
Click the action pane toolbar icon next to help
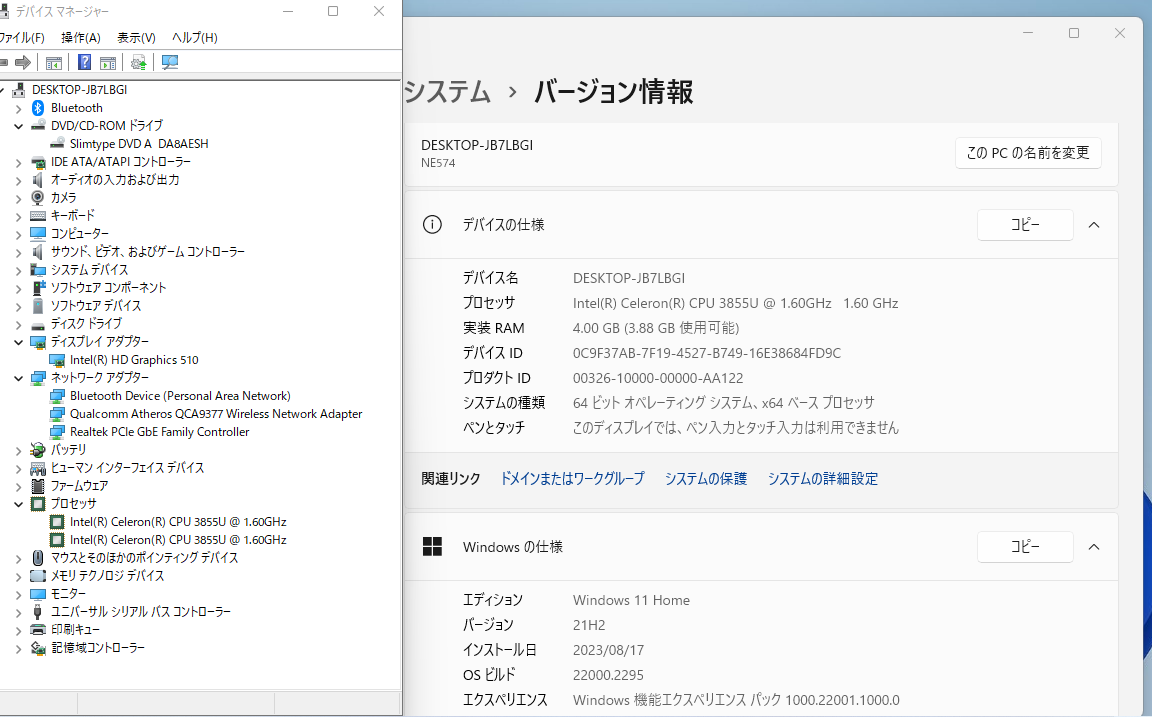(x=108, y=62)
